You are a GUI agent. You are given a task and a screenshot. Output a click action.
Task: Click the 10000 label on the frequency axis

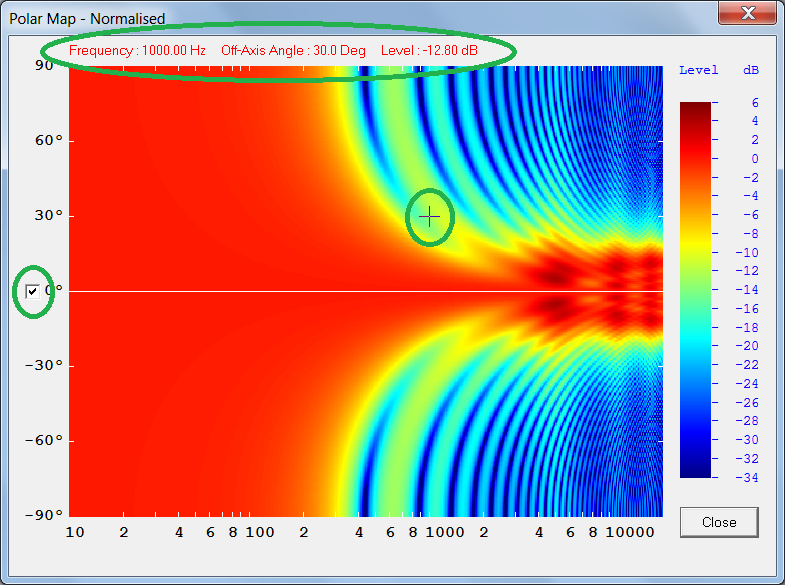(x=630, y=532)
